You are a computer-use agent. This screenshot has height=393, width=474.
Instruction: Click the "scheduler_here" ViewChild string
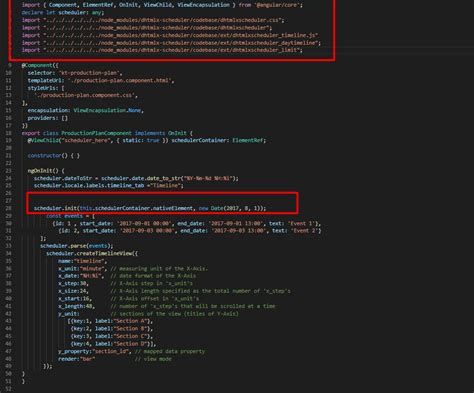86,140
